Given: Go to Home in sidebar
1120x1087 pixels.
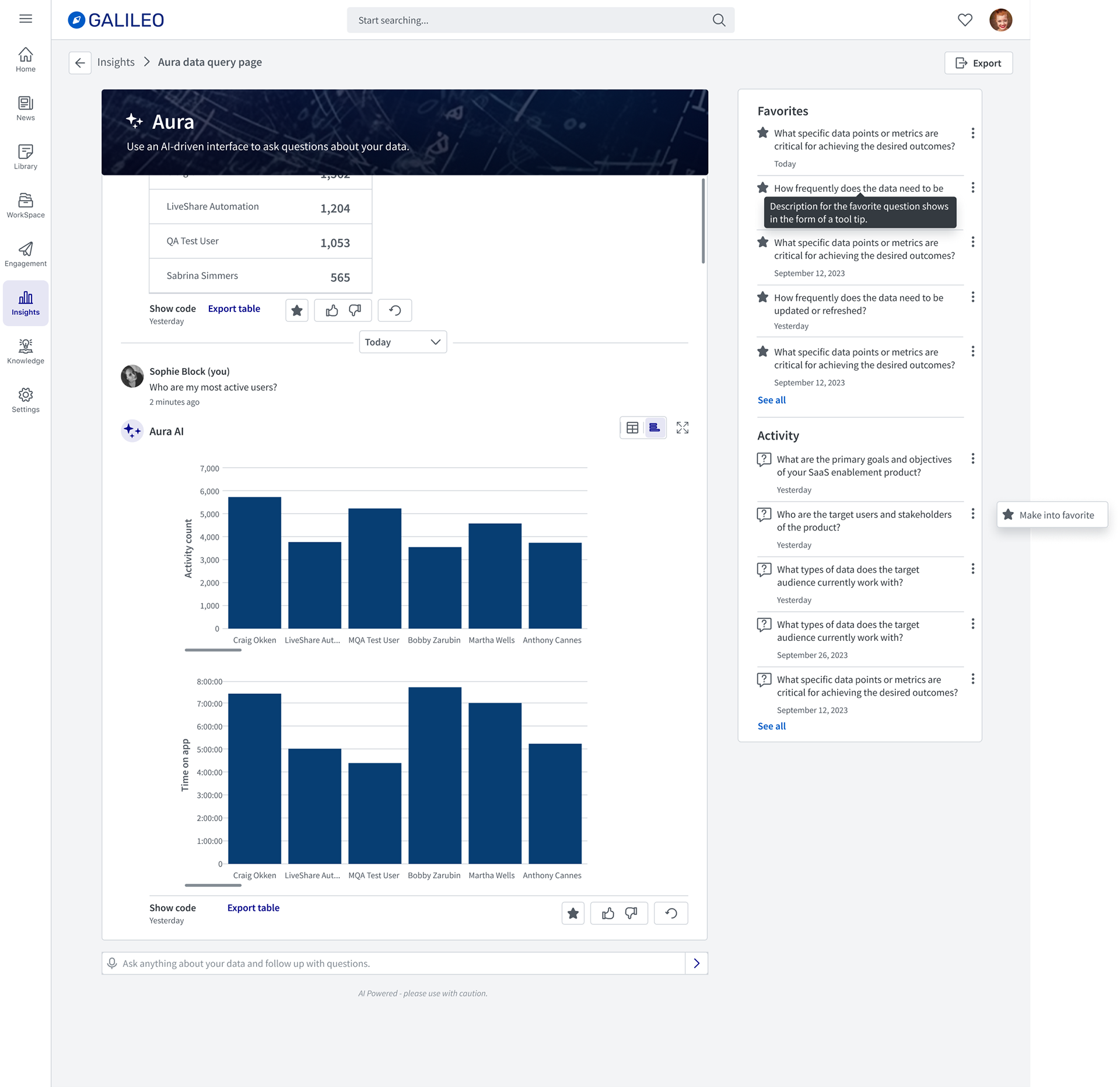Looking at the screenshot, I should [x=26, y=59].
